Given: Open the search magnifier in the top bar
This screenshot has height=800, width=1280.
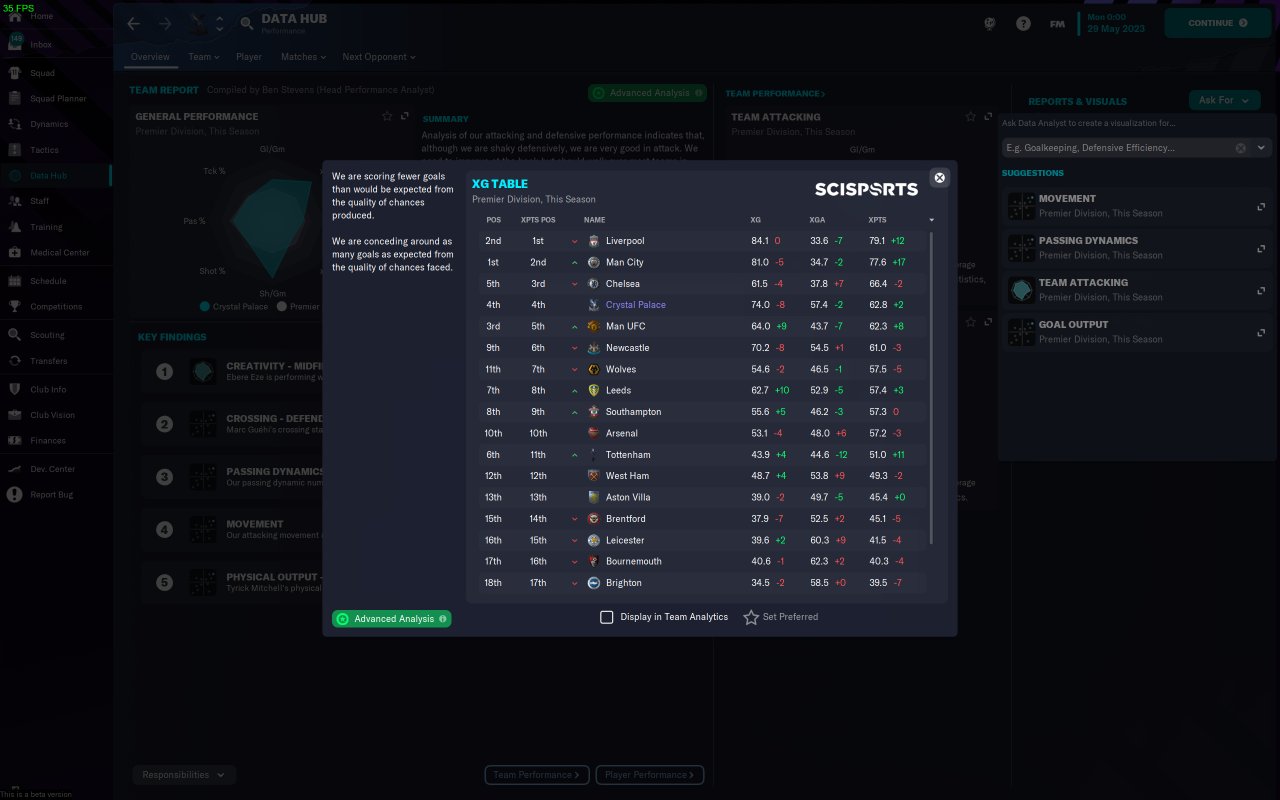Looking at the screenshot, I should coord(247,23).
